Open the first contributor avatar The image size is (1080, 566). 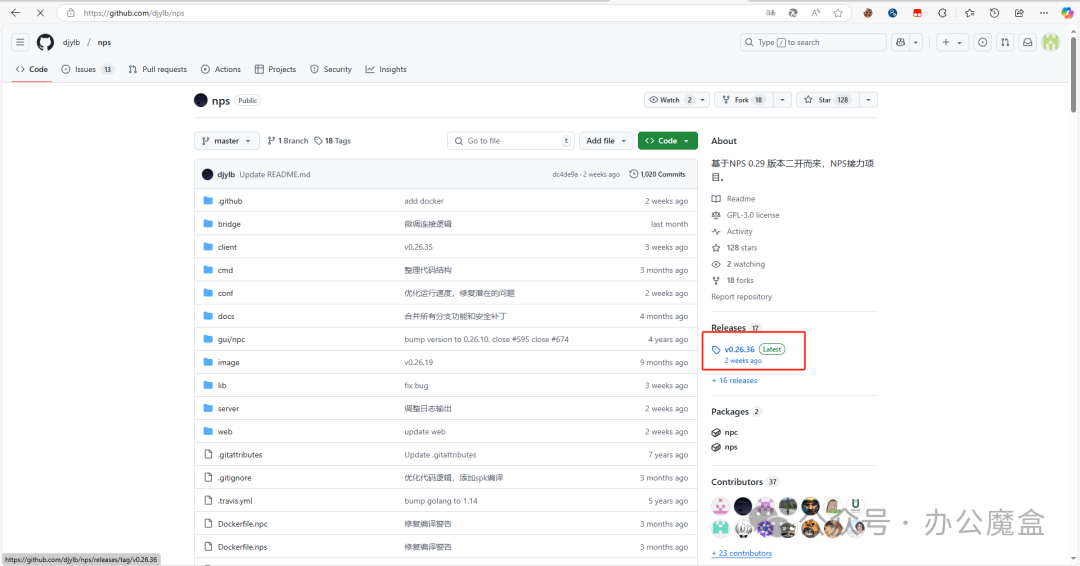pos(720,506)
